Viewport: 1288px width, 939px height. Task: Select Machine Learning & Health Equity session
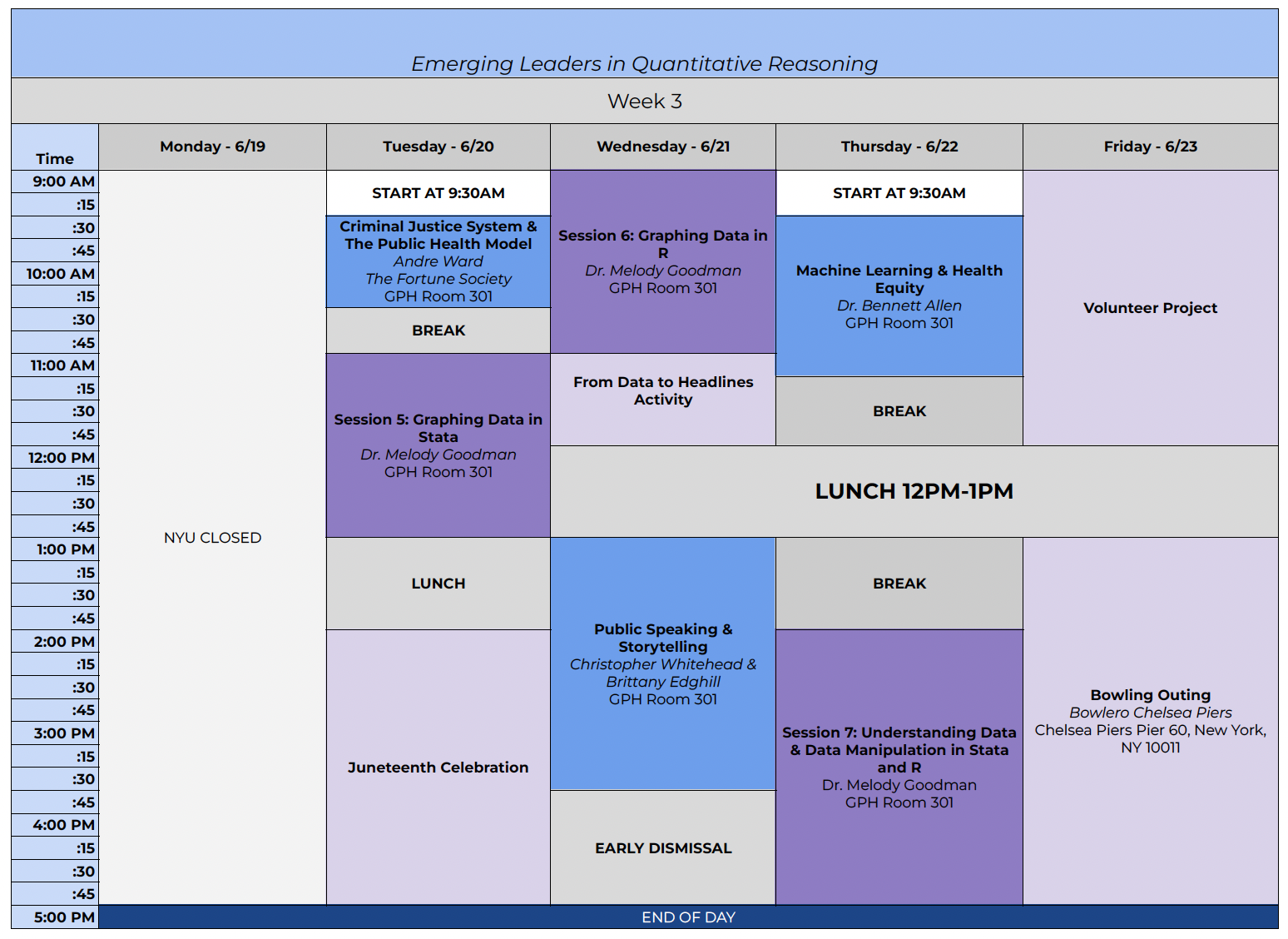pos(899,296)
